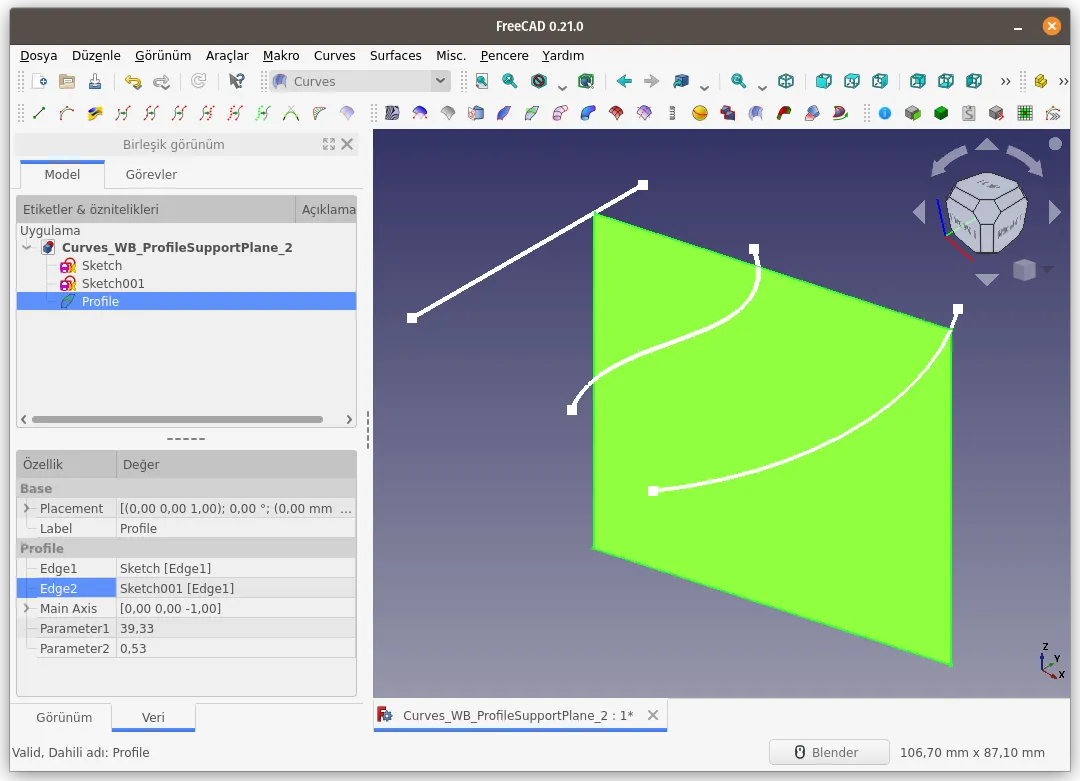Create a new document with the toolbar icon
Image resolution: width=1080 pixels, height=781 pixels.
click(39, 81)
